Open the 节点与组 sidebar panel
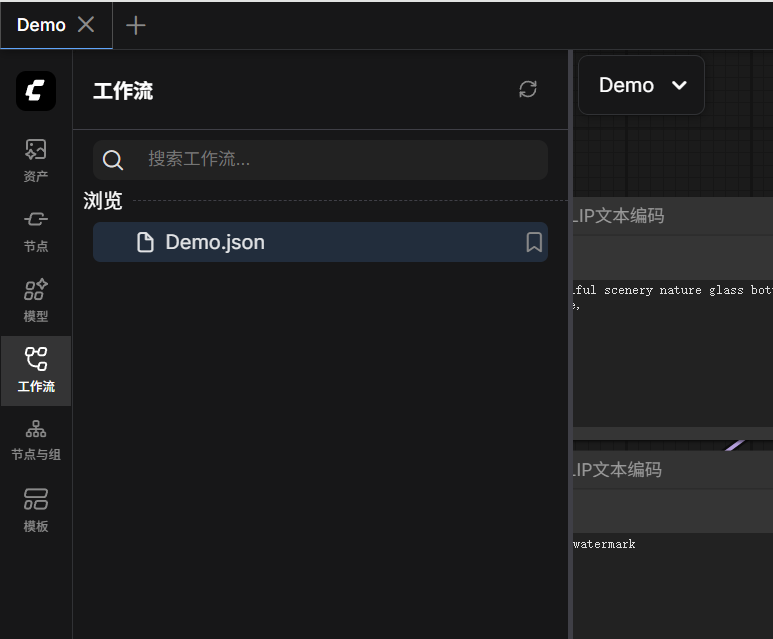The width and height of the screenshot is (773, 639). pyautogui.click(x=36, y=440)
